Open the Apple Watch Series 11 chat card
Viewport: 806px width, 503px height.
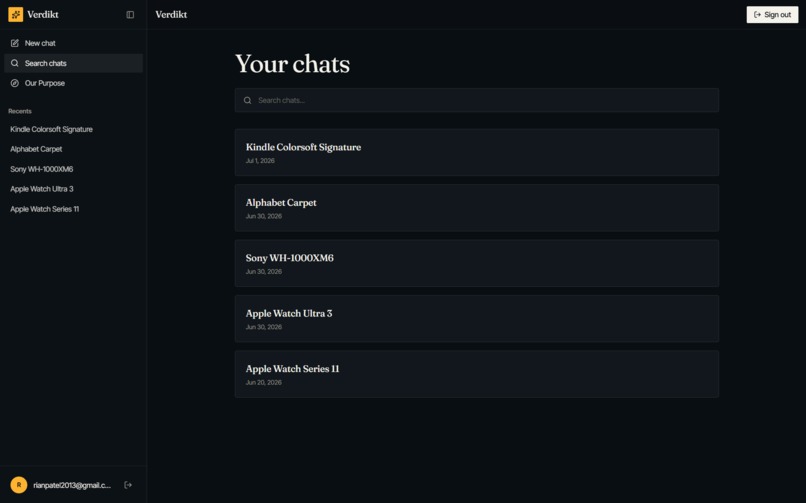477,375
